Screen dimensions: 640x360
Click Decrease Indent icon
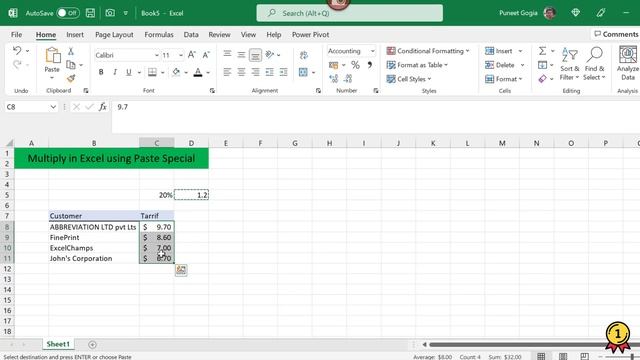point(269,72)
